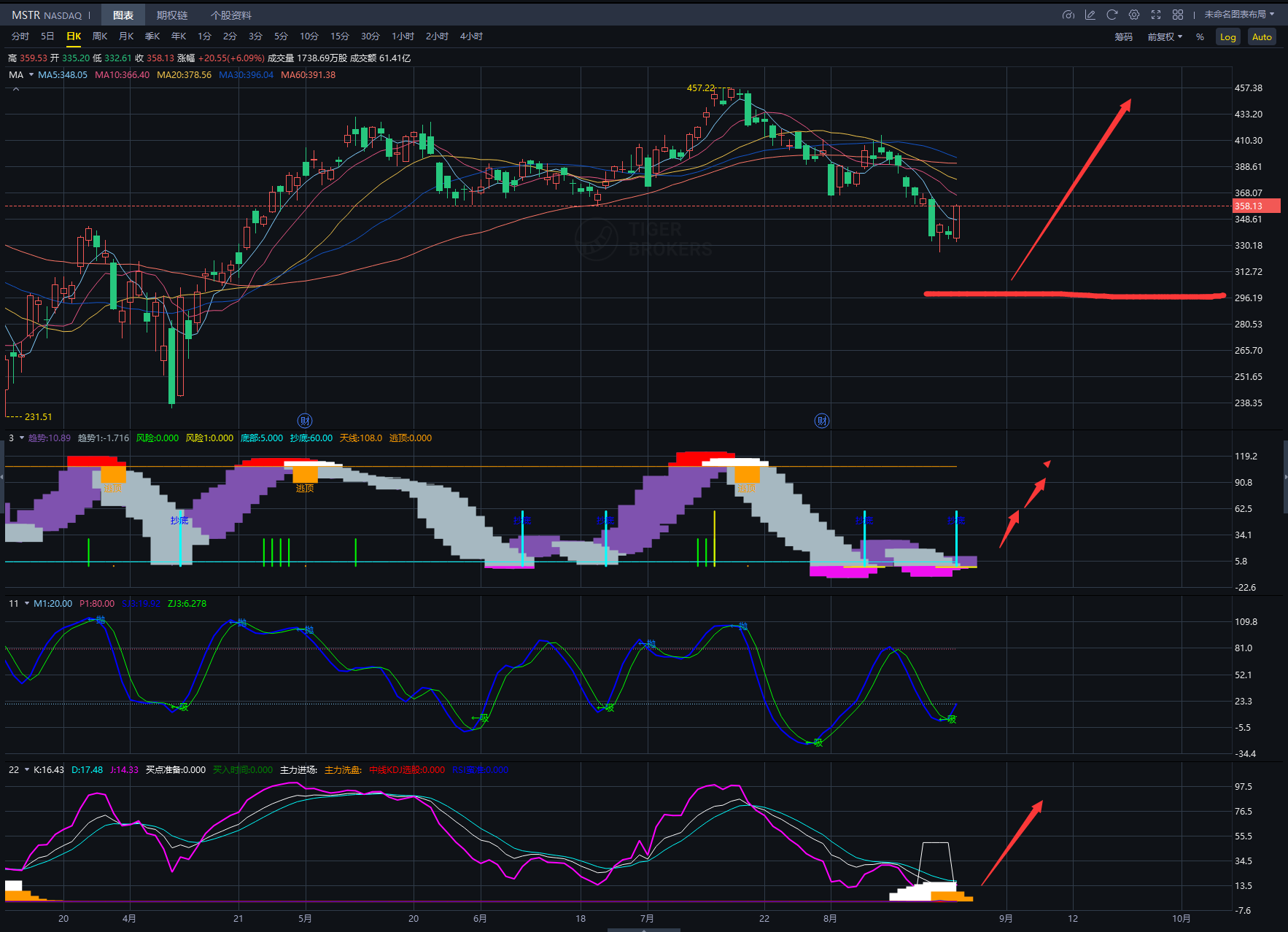Viewport: 1288px width, 932px height.
Task: Select the 15分 fifteen-minute timeframe
Action: coord(340,36)
